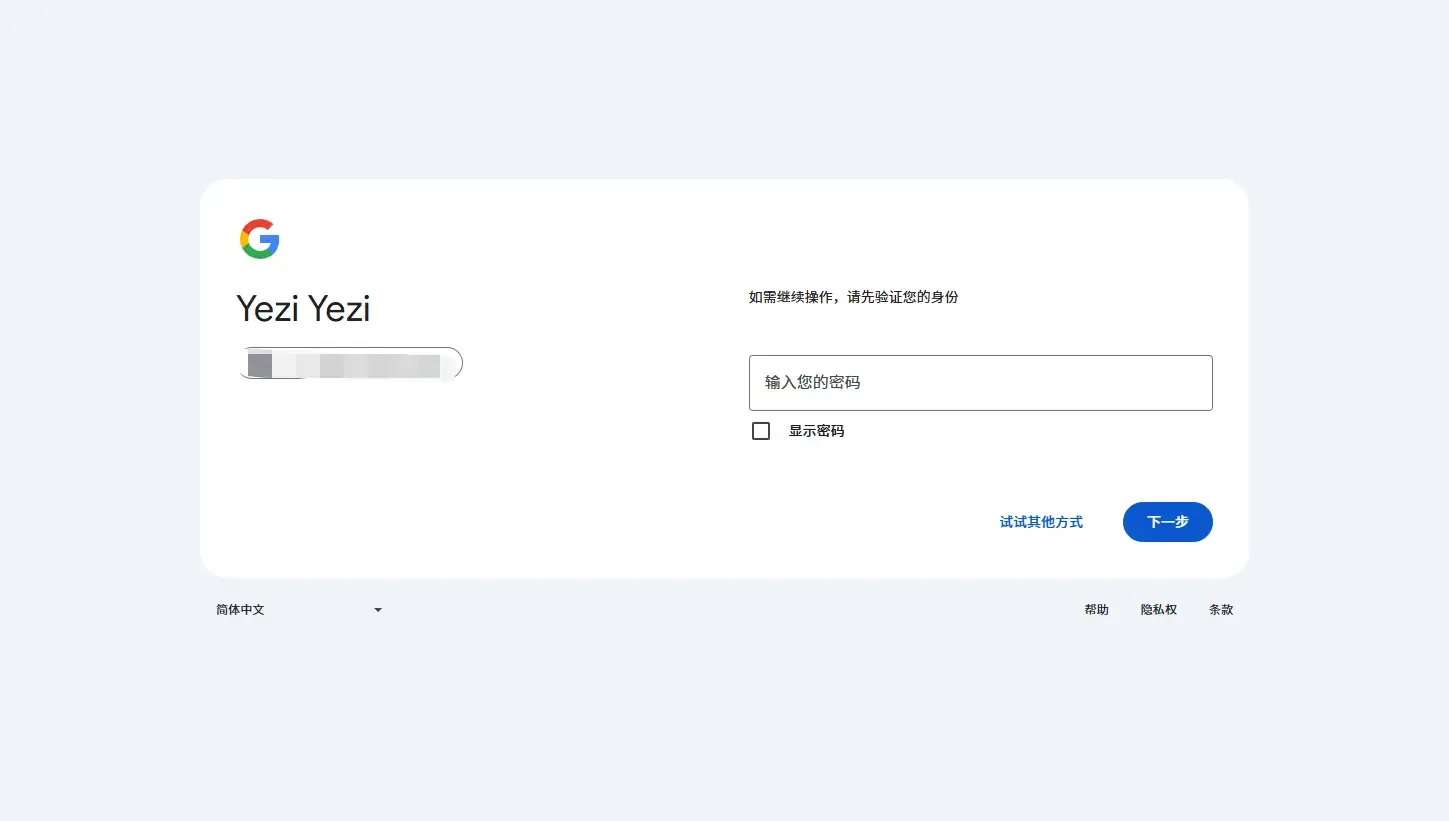Open the 帮助 help link

[1096, 609]
